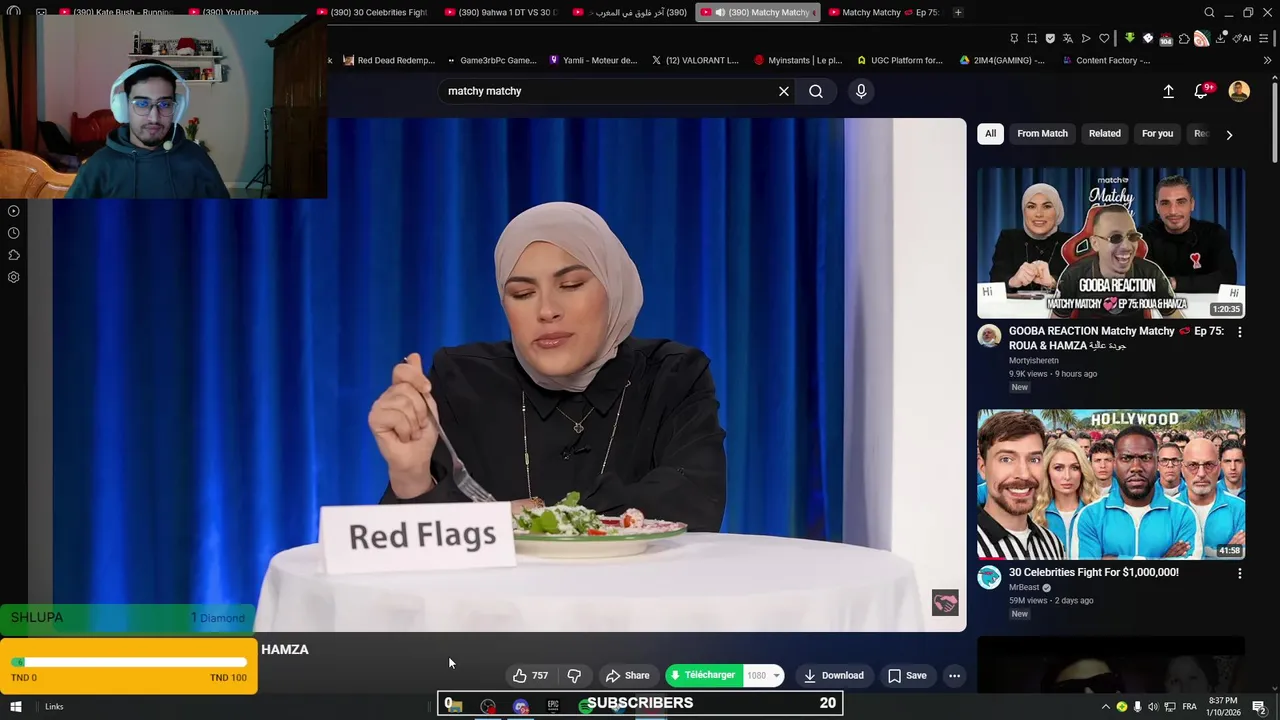Open Epic Games taskbar icon
This screenshot has height=720, width=1280.
[x=553, y=706]
